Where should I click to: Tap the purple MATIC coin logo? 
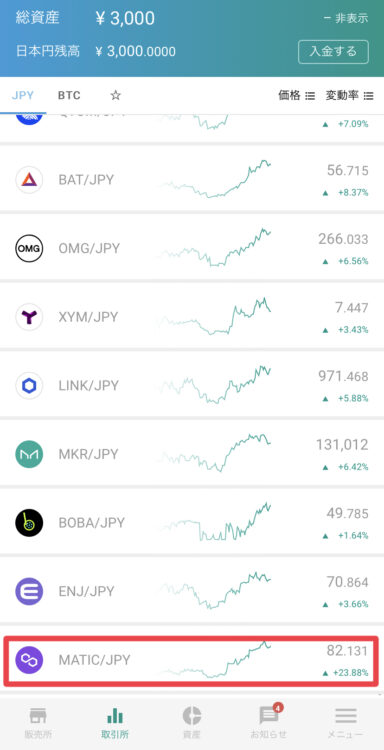[29, 660]
